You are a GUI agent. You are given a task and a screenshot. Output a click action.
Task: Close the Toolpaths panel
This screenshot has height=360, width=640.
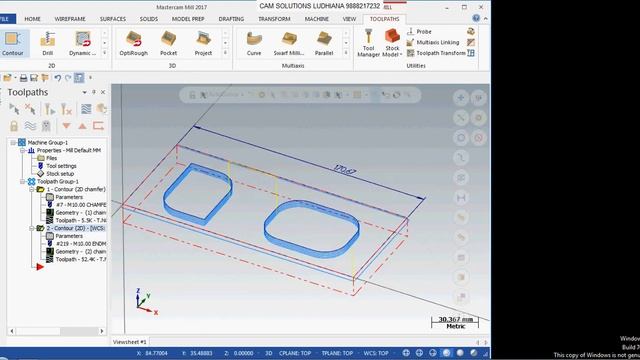[x=103, y=92]
